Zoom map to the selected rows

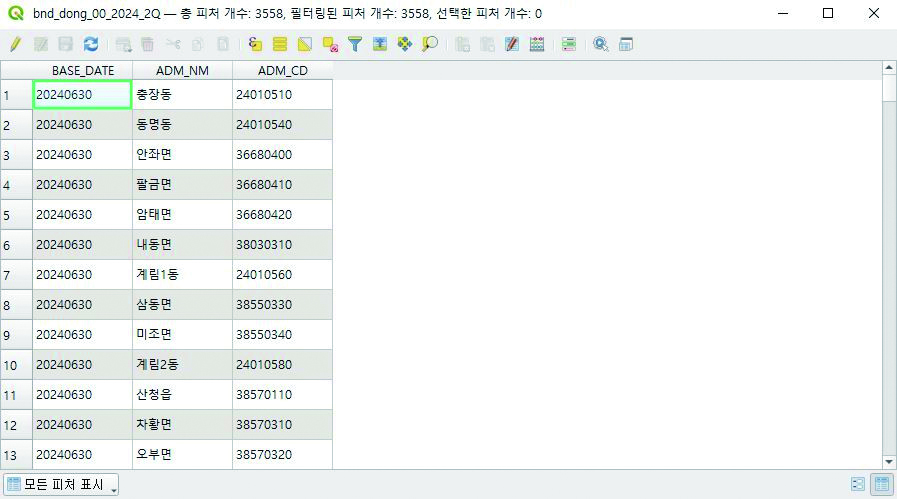(430, 44)
